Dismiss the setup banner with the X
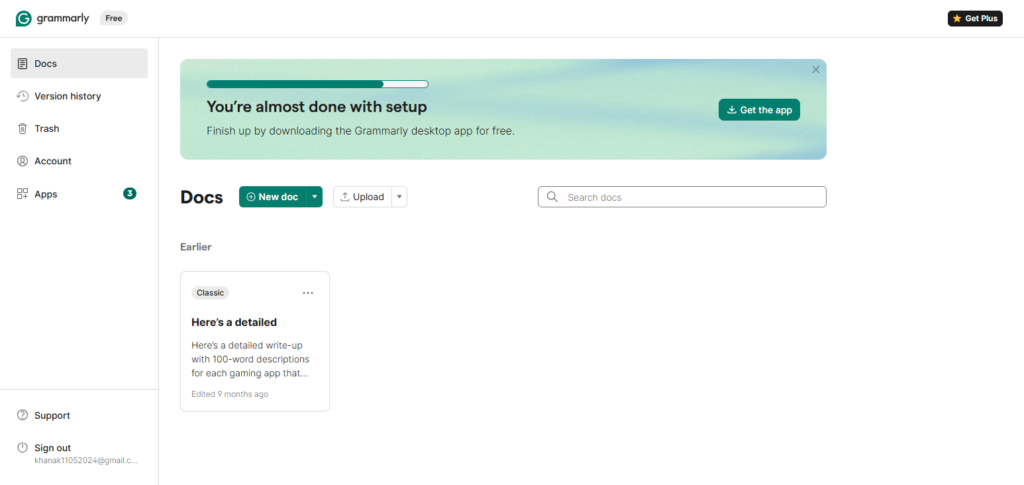This screenshot has width=1024, height=485. pos(816,70)
